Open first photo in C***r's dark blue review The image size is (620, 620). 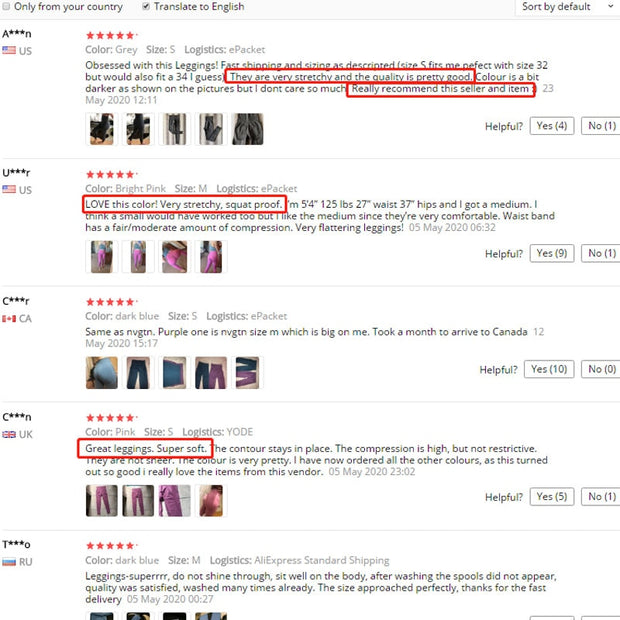coord(102,372)
